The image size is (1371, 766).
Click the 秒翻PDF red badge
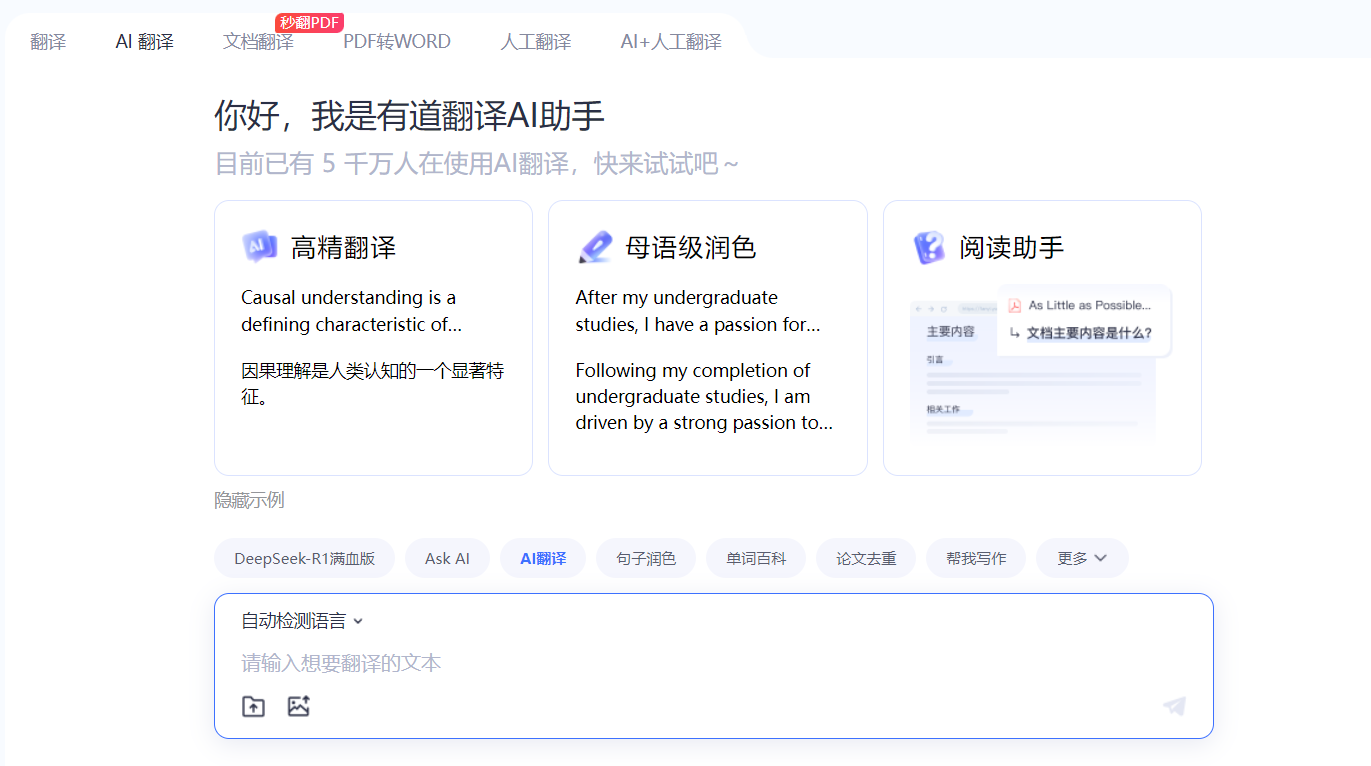pyautogui.click(x=309, y=23)
